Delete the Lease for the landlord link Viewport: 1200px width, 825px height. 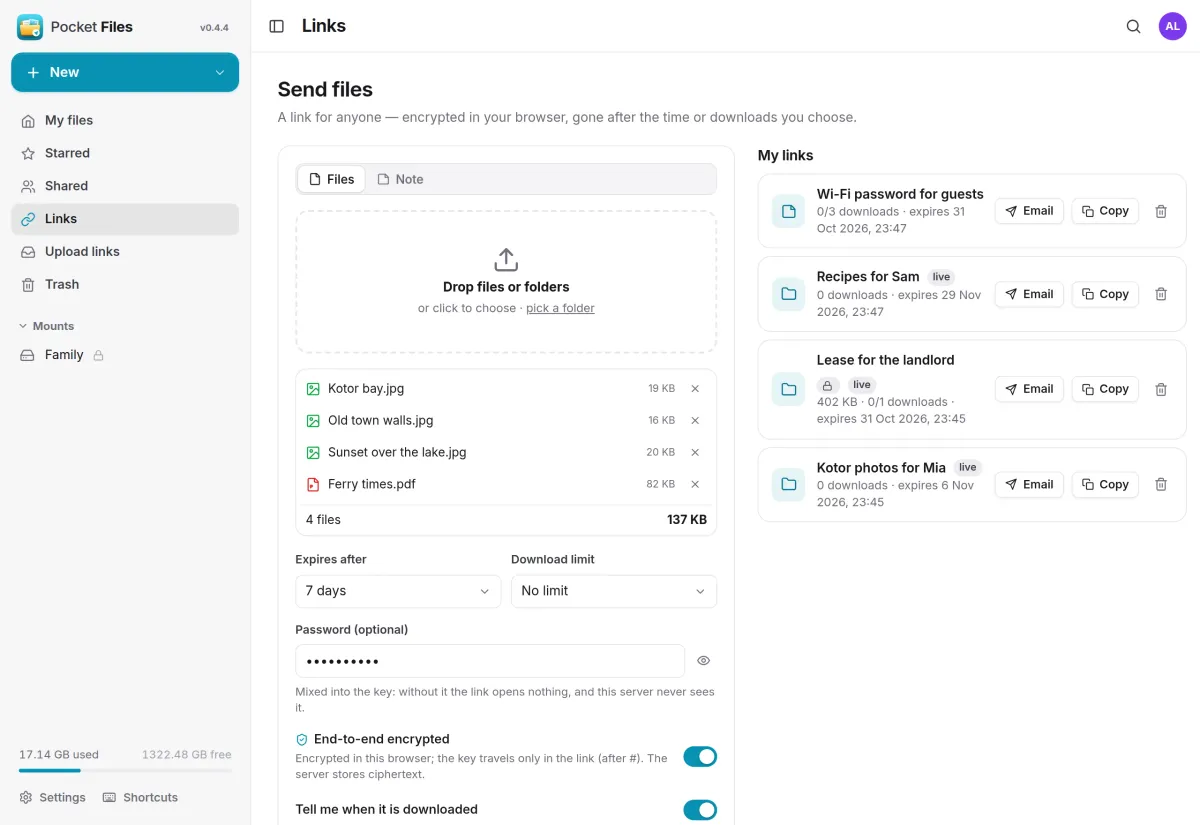[1161, 389]
